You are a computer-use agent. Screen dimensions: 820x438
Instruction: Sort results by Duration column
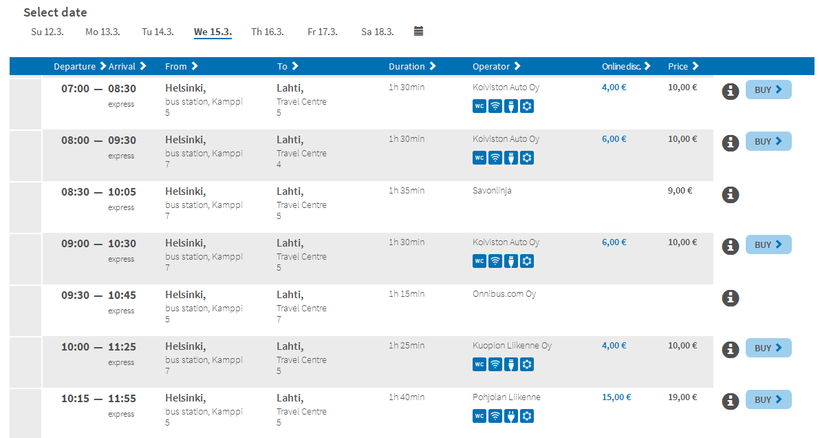411,66
